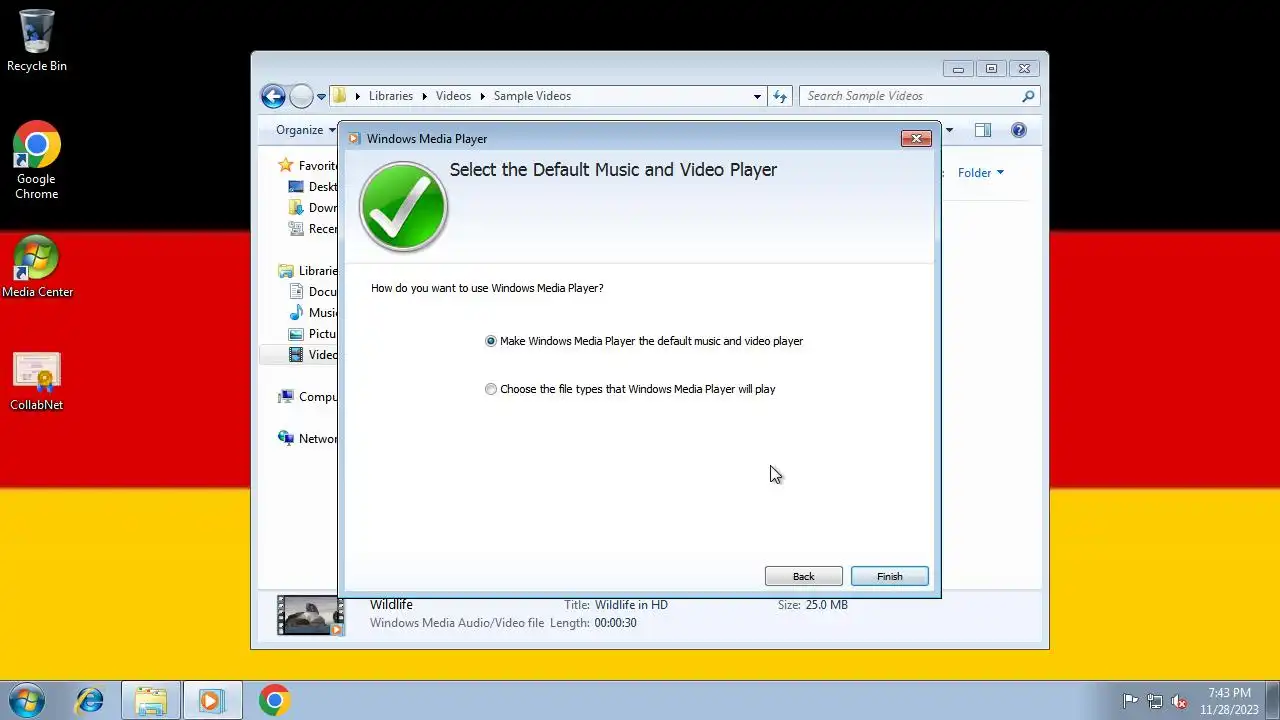Click the 'Size: 25.0 MB' detail

(813, 605)
